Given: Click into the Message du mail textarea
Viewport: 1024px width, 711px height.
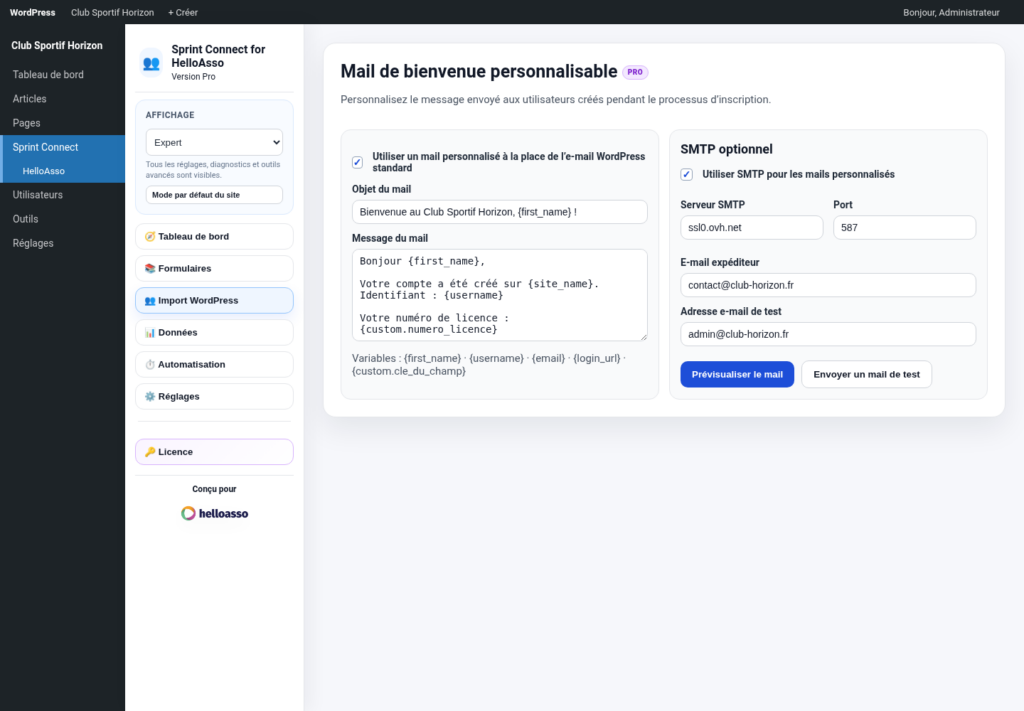Looking at the screenshot, I should coord(500,295).
